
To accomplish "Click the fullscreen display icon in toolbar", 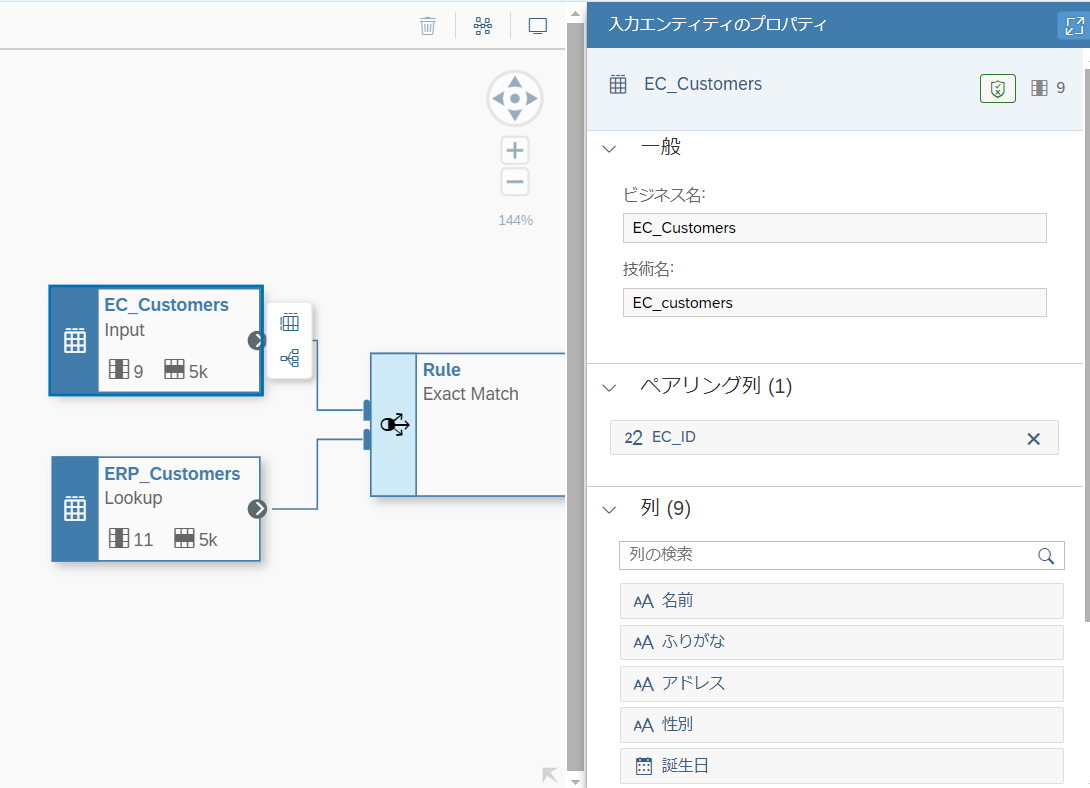I will tap(537, 26).
